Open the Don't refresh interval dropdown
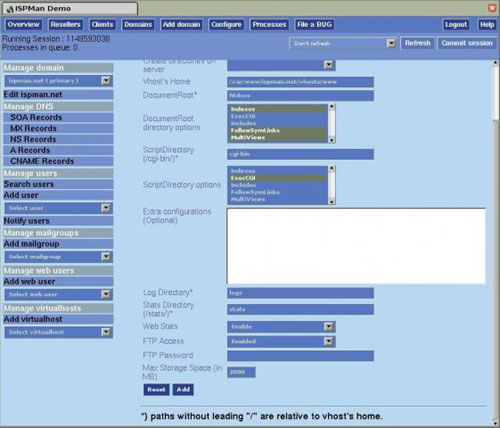Viewport: 500px width, 428px height. [x=391, y=43]
